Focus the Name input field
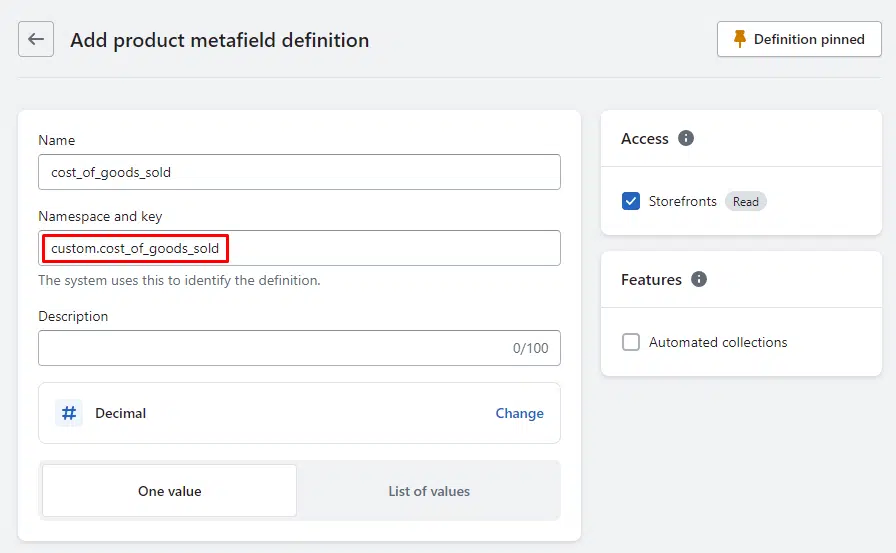This screenshot has width=896, height=553. point(299,172)
